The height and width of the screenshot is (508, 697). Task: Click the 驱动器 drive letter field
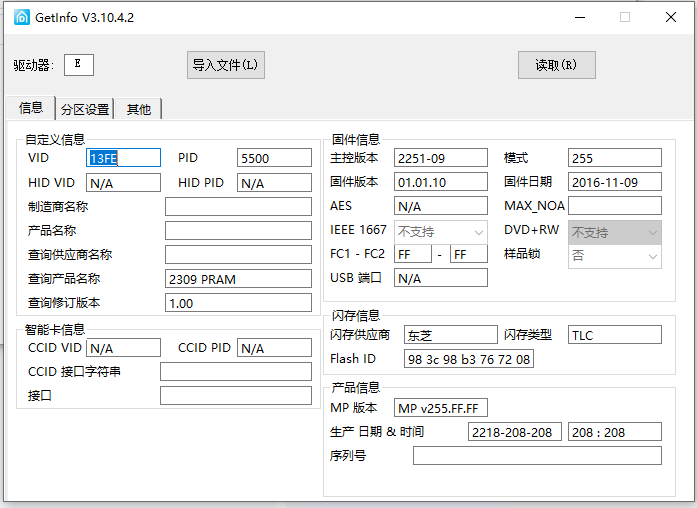[79, 65]
